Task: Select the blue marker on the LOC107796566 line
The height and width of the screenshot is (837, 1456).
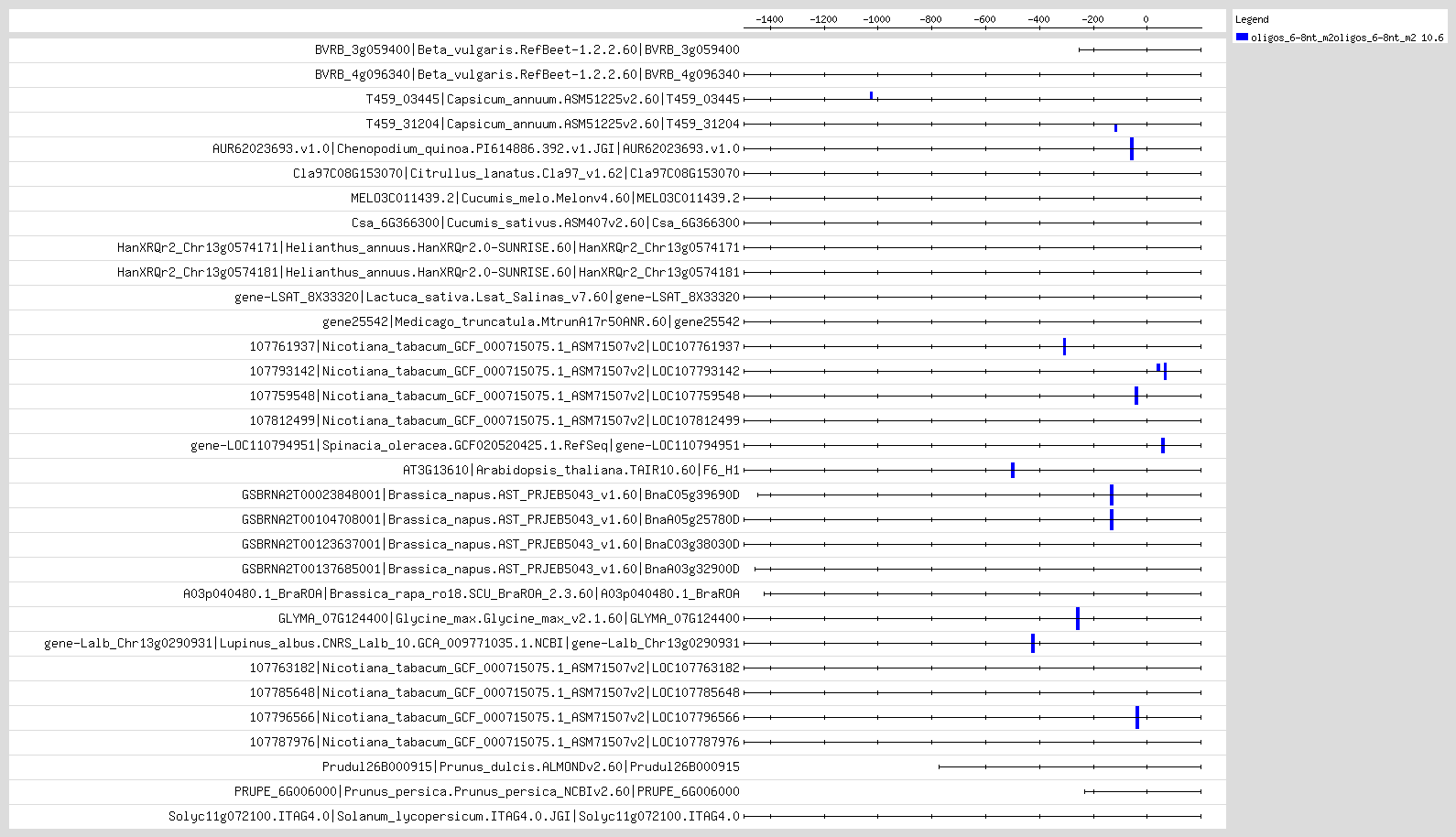Action: tap(1137, 717)
